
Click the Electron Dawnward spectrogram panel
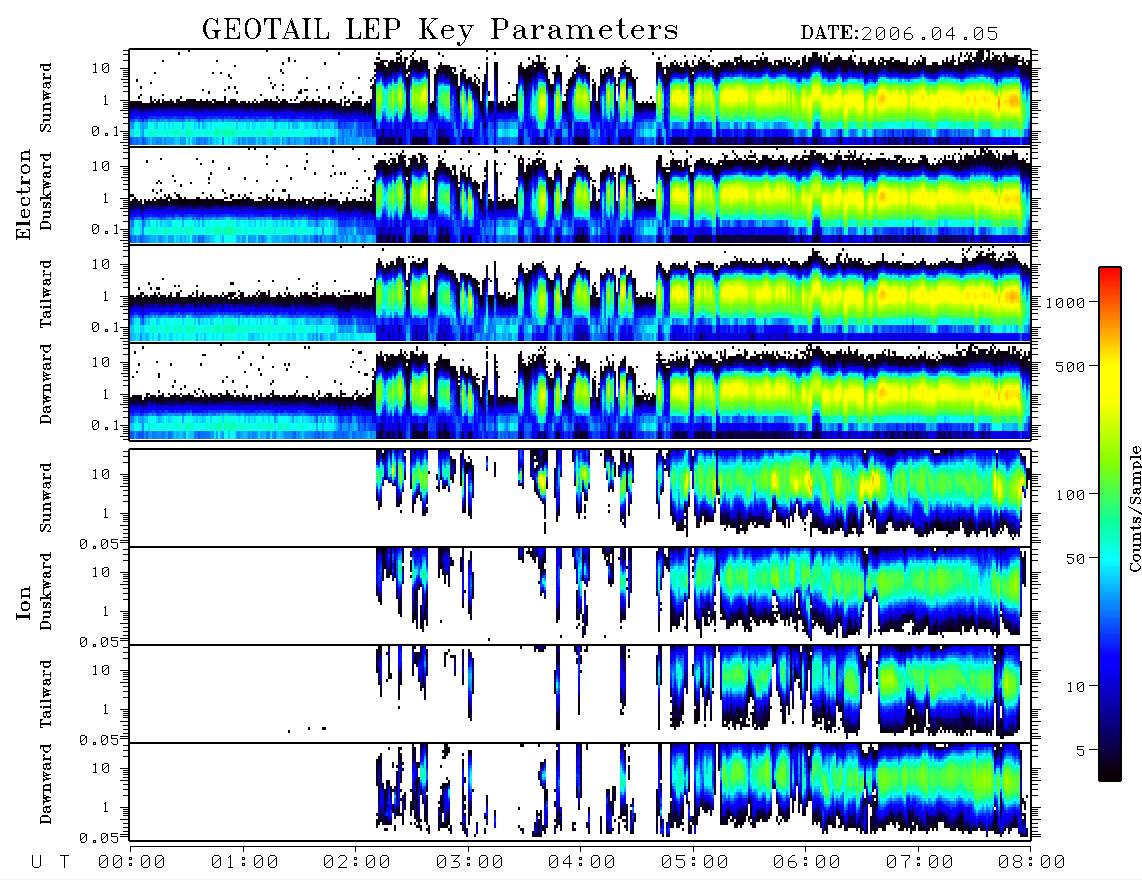click(x=580, y=391)
